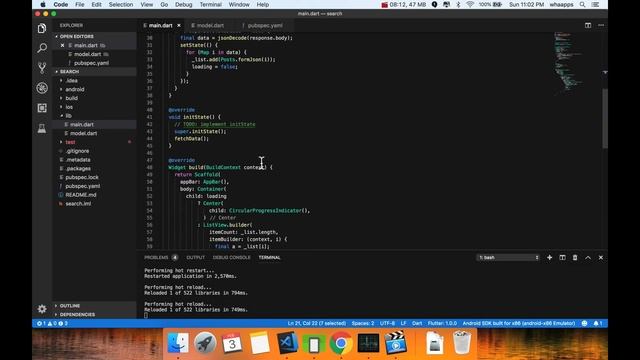Close the main.dart editor tab
The height and width of the screenshot is (360, 640).
(179, 25)
